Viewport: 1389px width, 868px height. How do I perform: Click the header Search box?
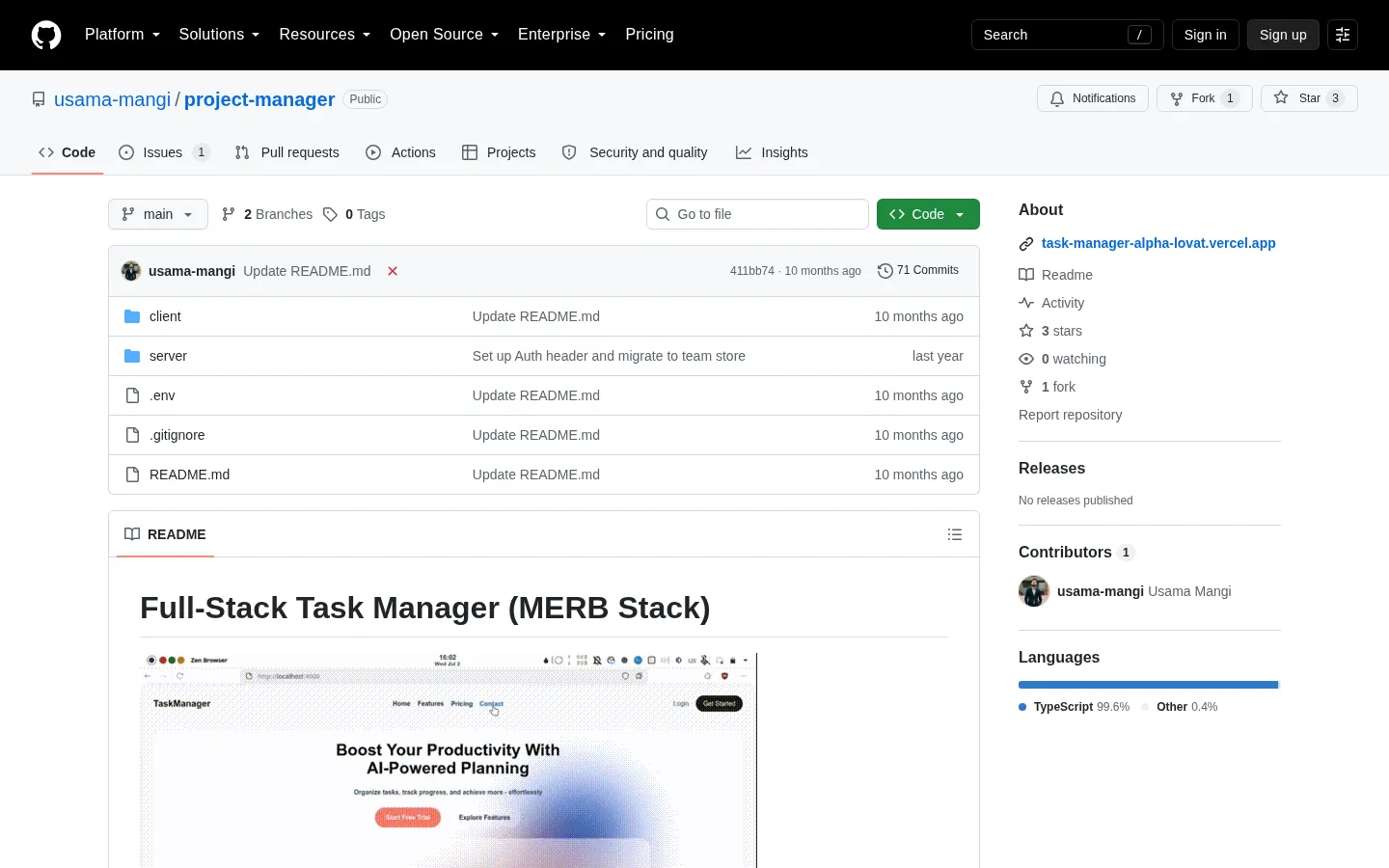(x=1067, y=35)
